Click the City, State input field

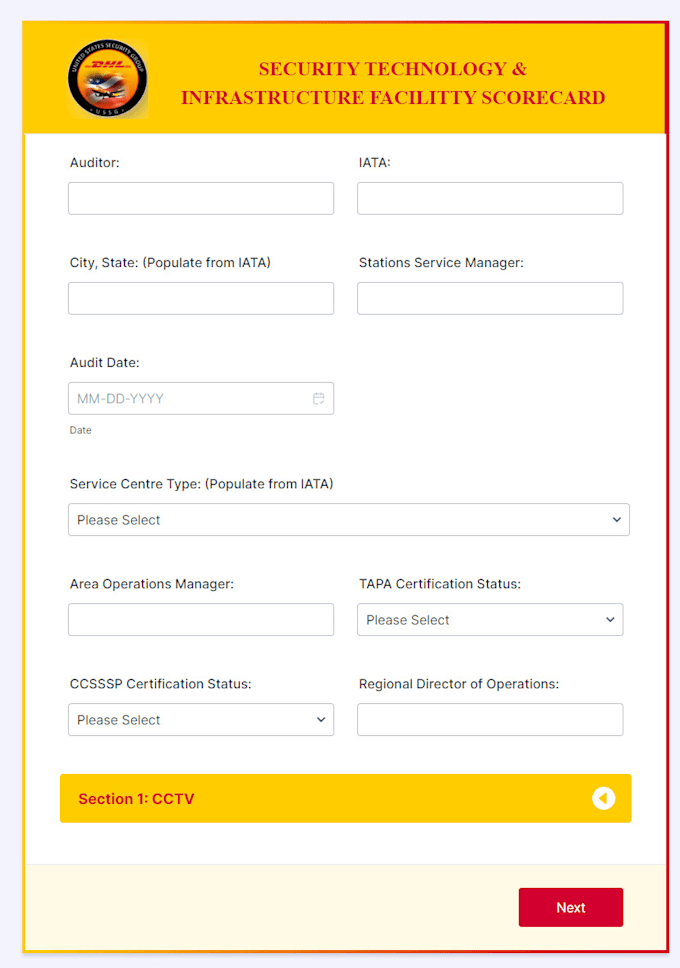coord(200,298)
